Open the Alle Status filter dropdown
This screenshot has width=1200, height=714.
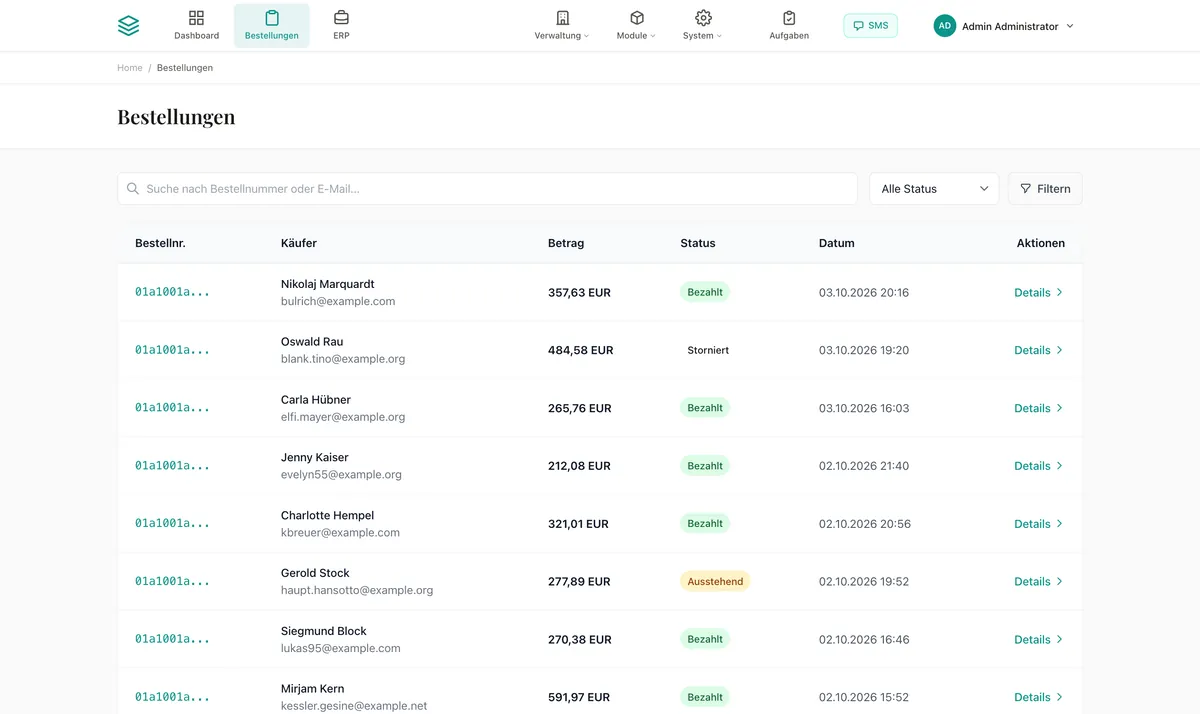pos(934,189)
